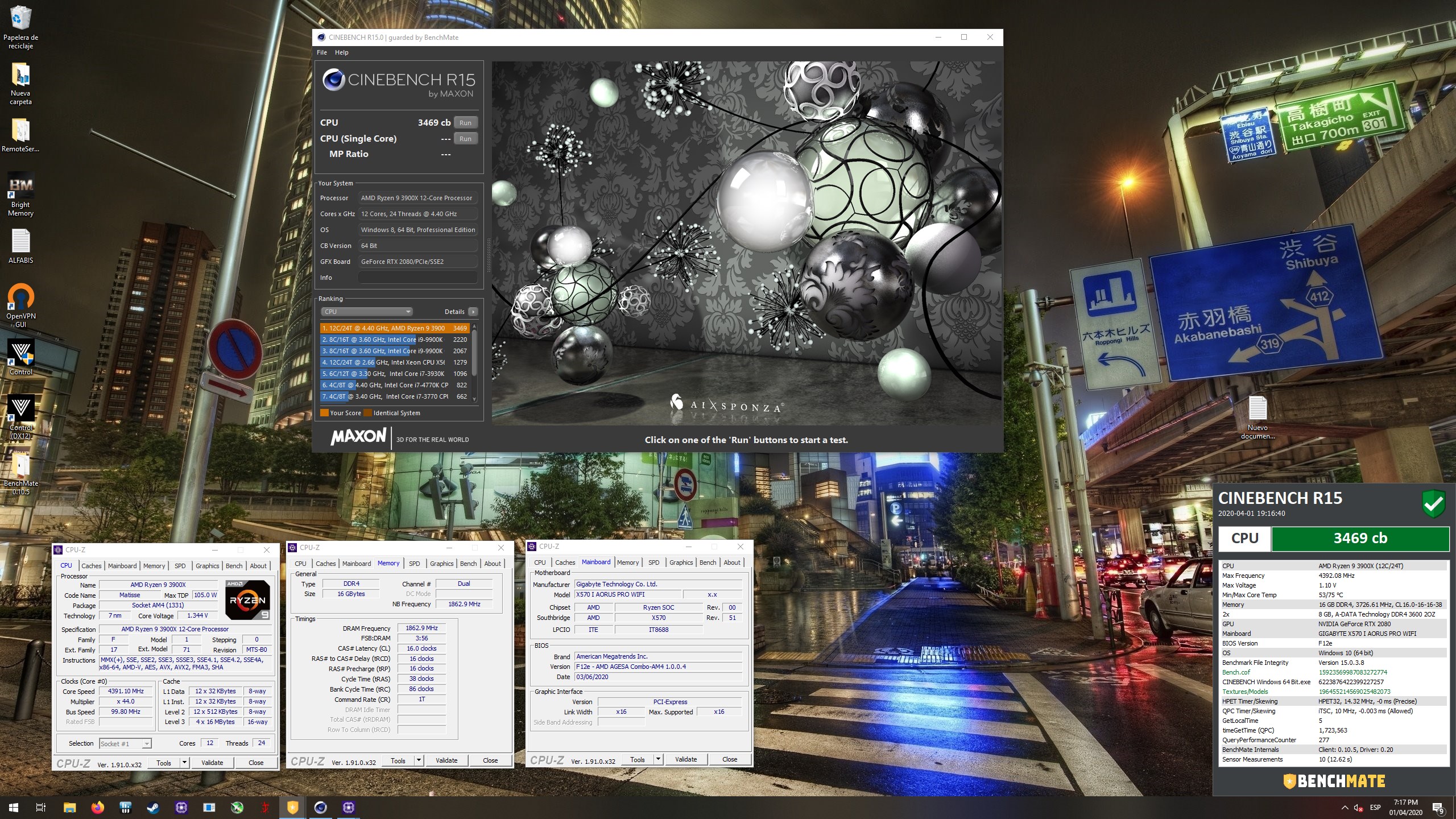Click Validate in the left CPU-Z window

point(212,763)
